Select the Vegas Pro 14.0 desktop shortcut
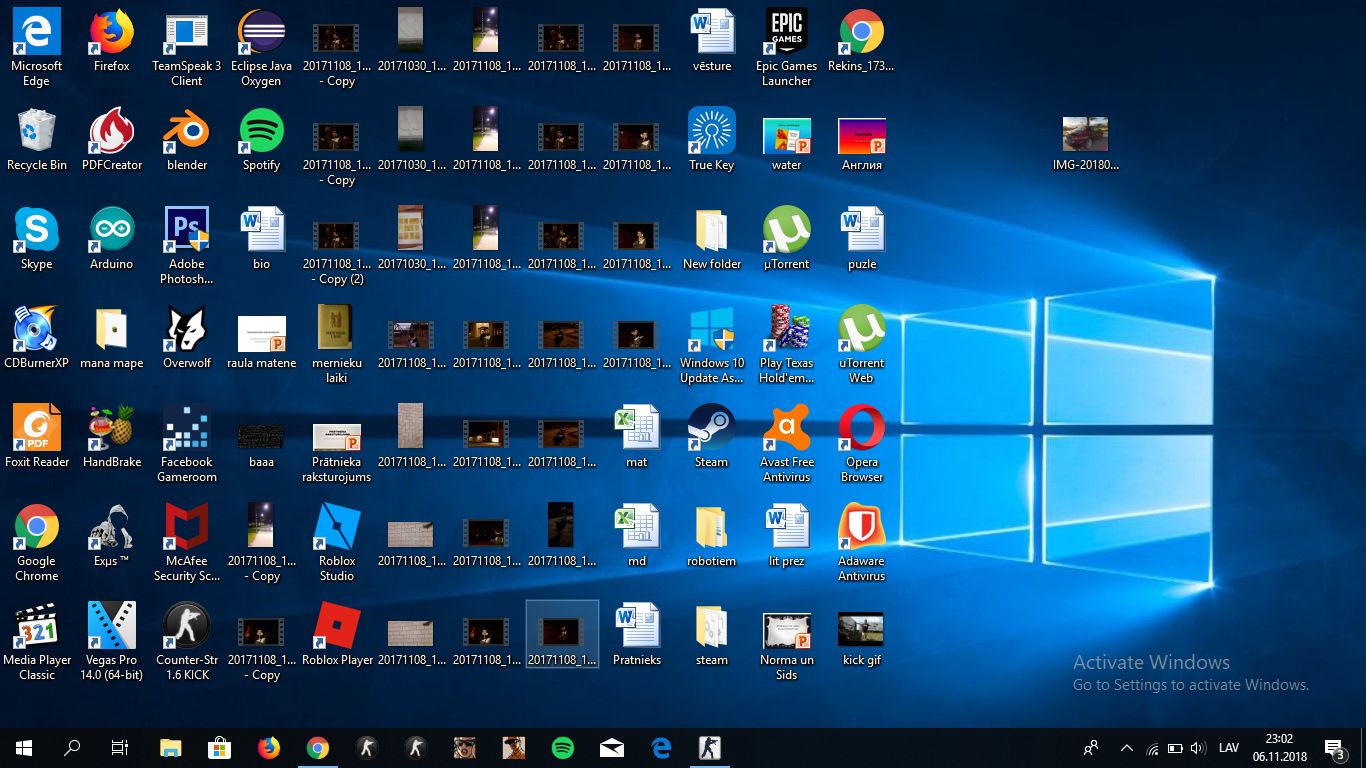Image resolution: width=1366 pixels, height=768 pixels. [112, 642]
